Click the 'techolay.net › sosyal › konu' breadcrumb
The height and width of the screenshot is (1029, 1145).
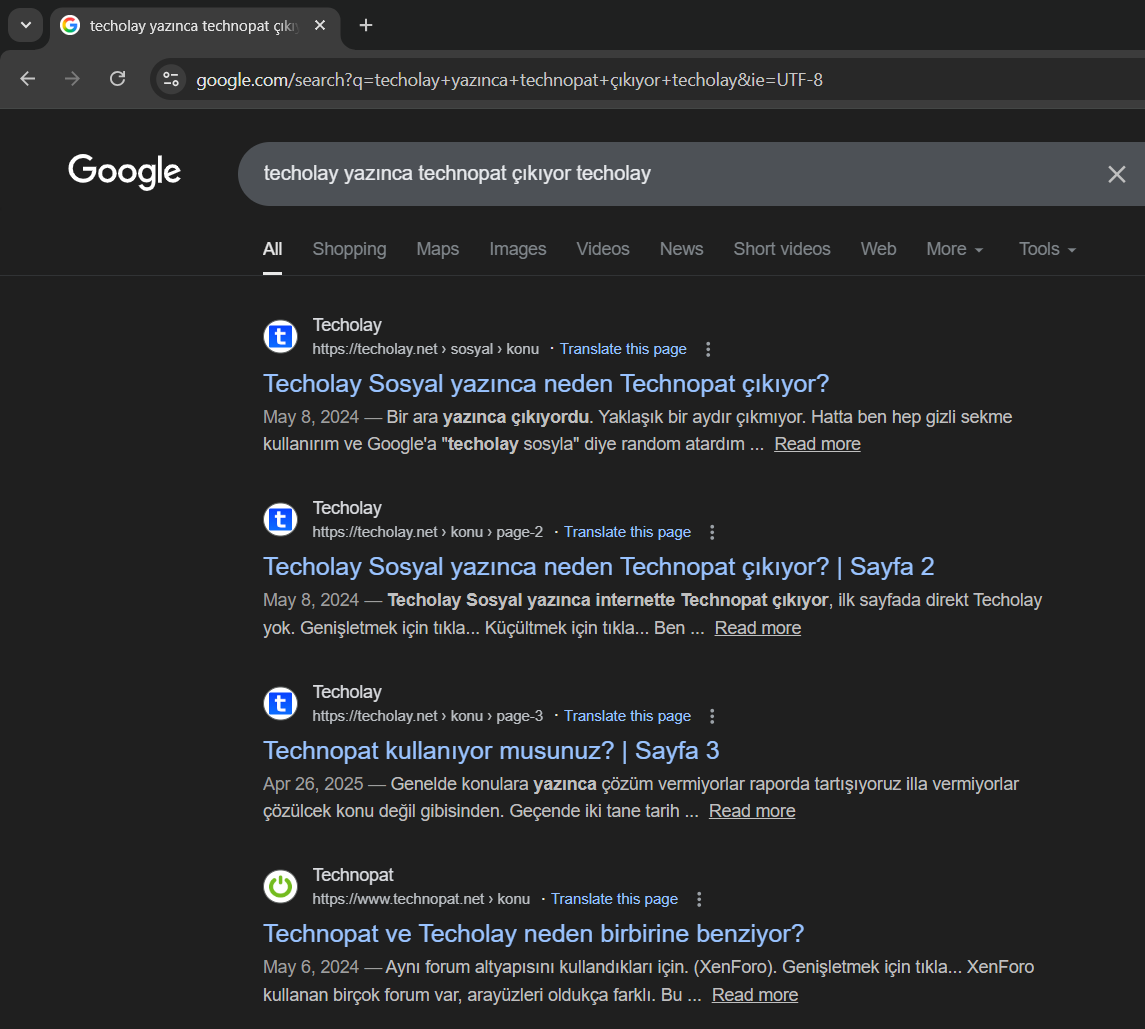(426, 349)
